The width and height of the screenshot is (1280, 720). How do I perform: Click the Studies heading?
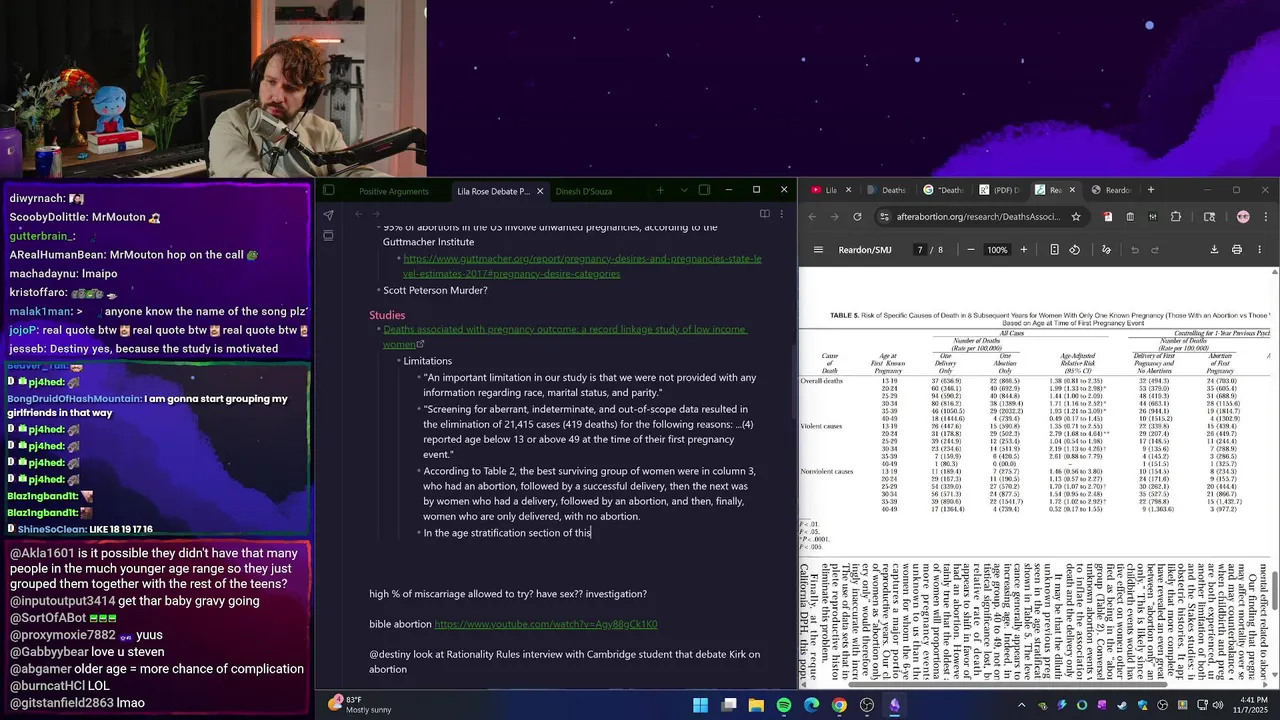click(387, 315)
